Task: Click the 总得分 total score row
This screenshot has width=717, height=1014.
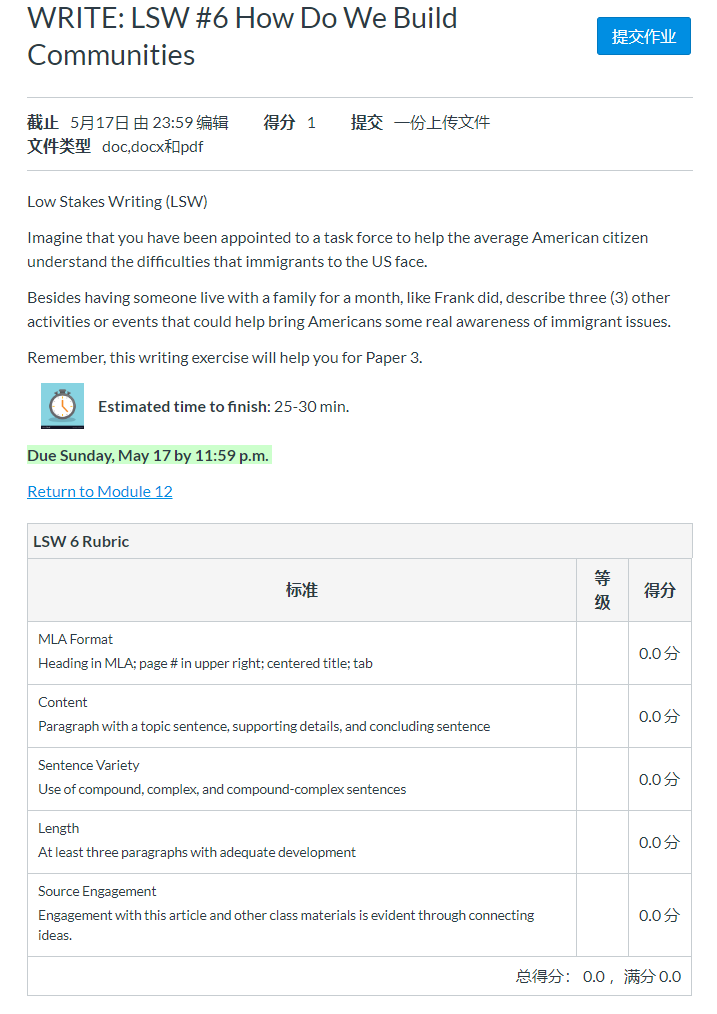Action: tap(359, 976)
